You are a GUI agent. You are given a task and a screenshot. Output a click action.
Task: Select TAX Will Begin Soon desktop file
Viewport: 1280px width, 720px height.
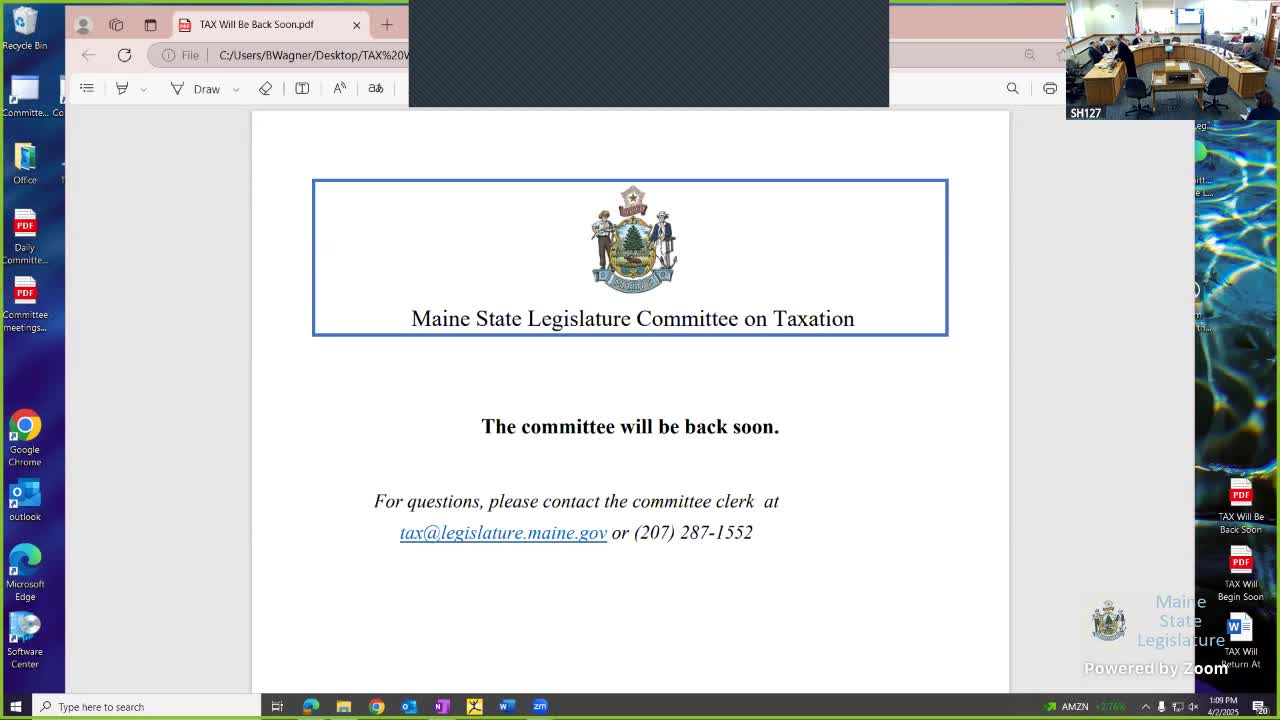click(1241, 575)
